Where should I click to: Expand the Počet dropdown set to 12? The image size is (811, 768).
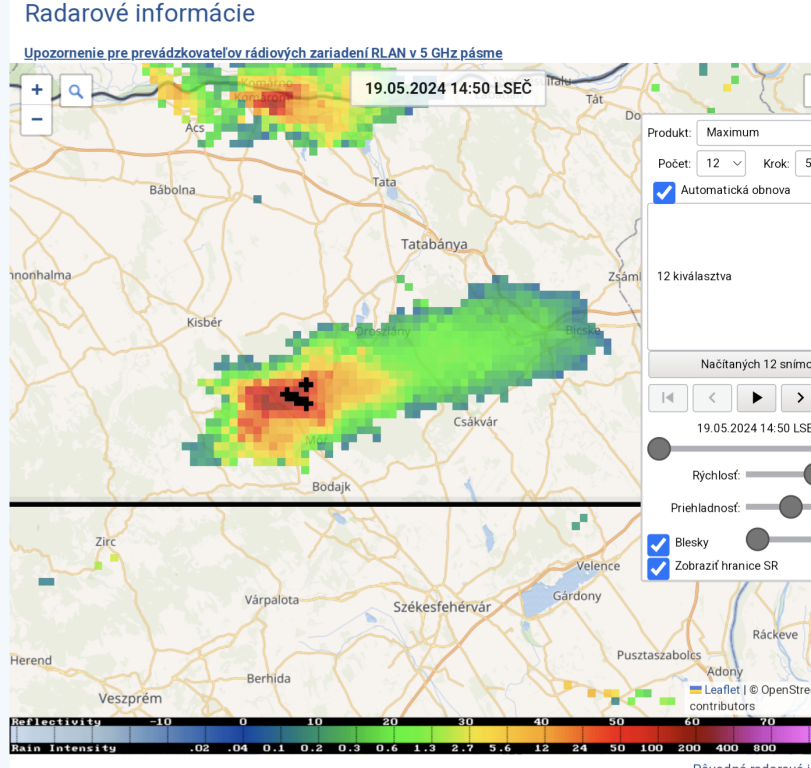[x=721, y=163]
